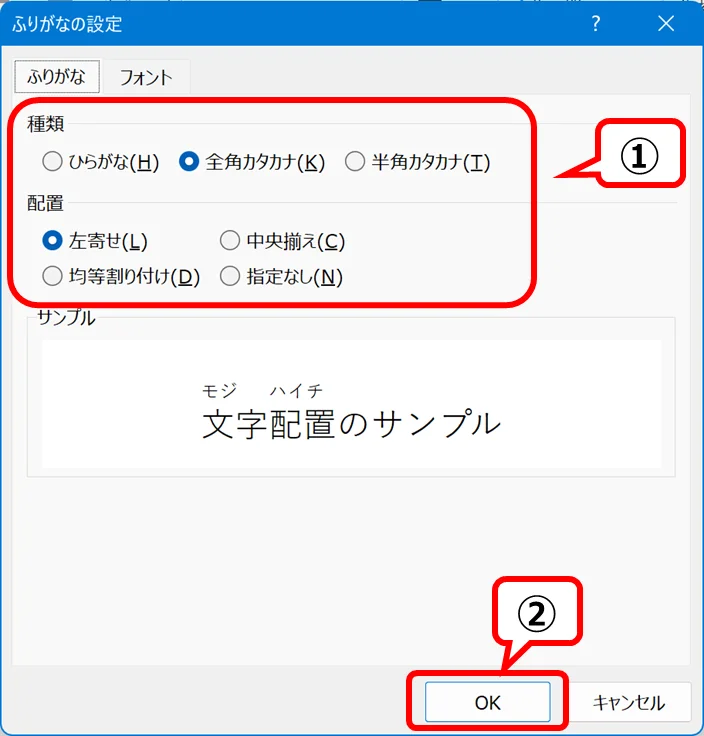Click the help question mark icon
Image resolution: width=704 pixels, height=736 pixels.
(x=596, y=23)
